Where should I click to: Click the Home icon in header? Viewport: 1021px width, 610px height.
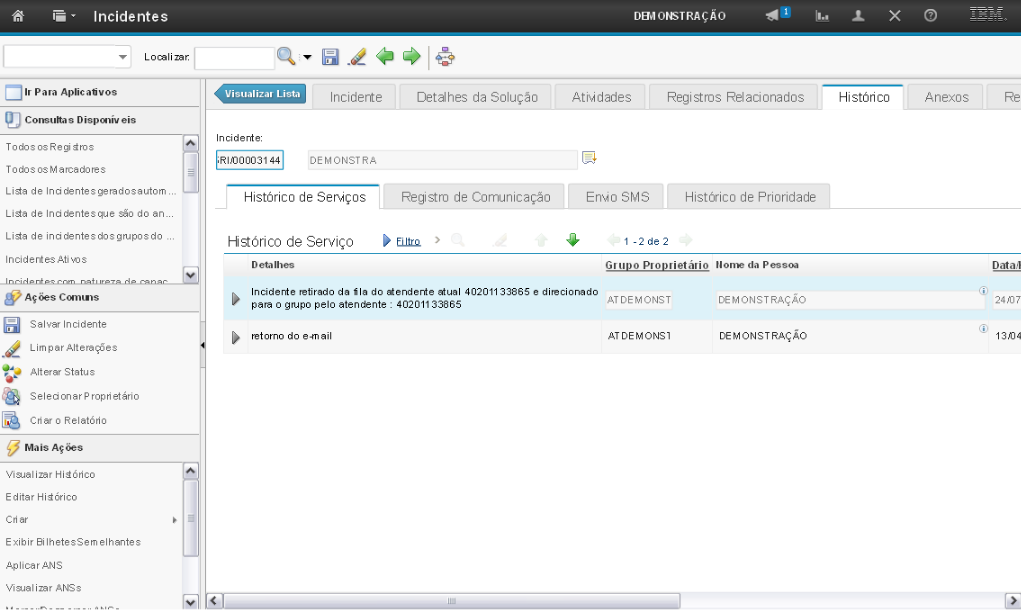[17, 16]
